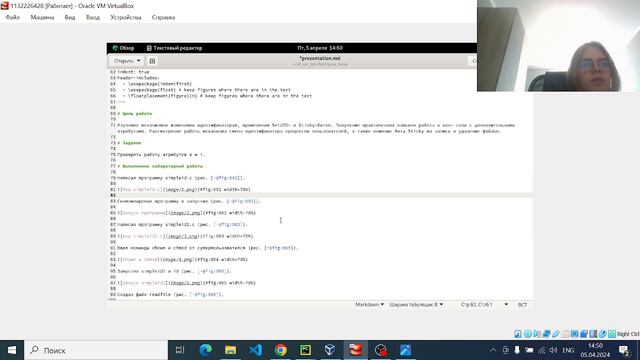Open File Explorer from the taskbar
The image size is (640, 360).
pos(230,350)
